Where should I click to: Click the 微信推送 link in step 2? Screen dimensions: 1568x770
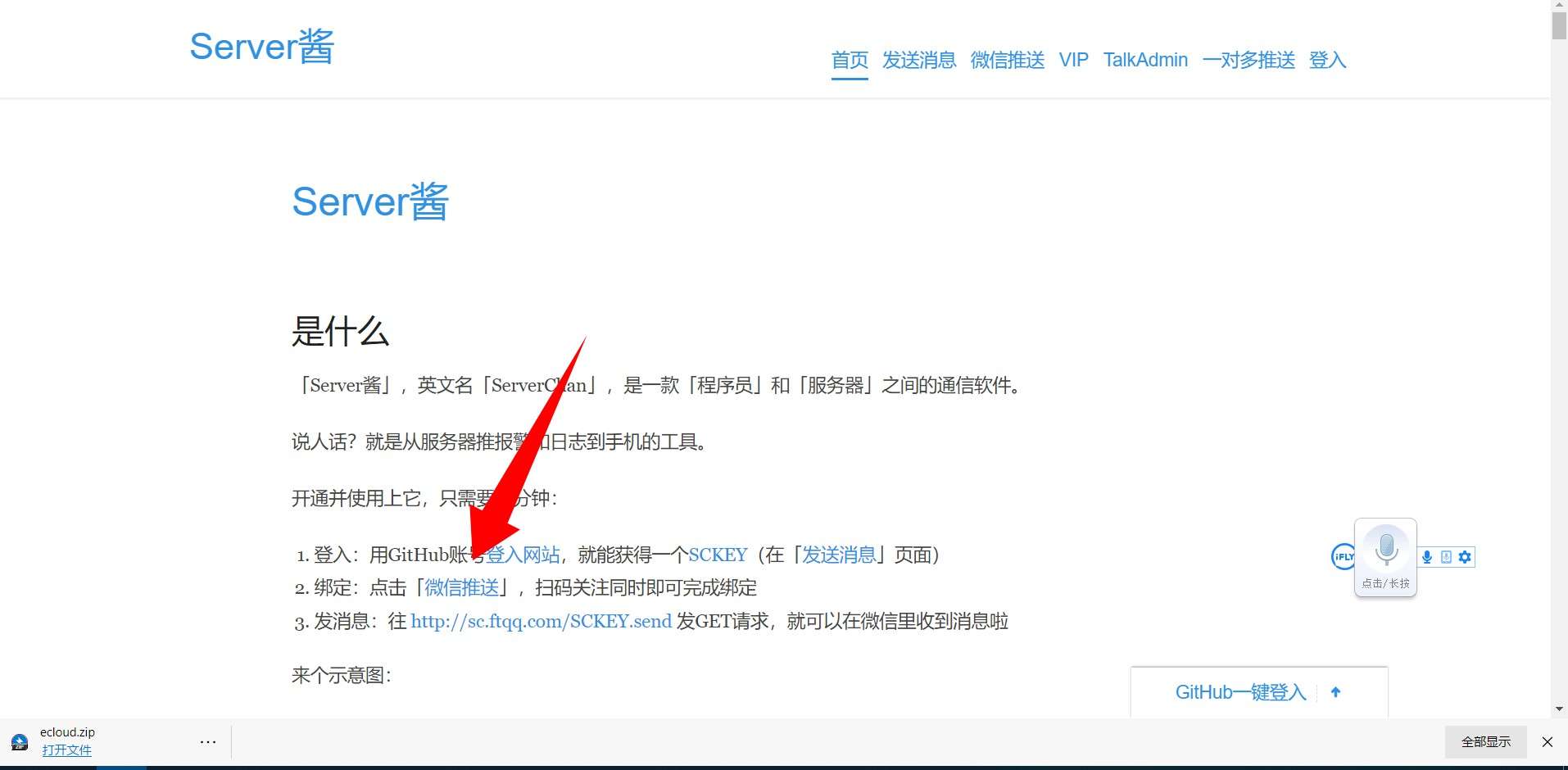[x=462, y=588]
